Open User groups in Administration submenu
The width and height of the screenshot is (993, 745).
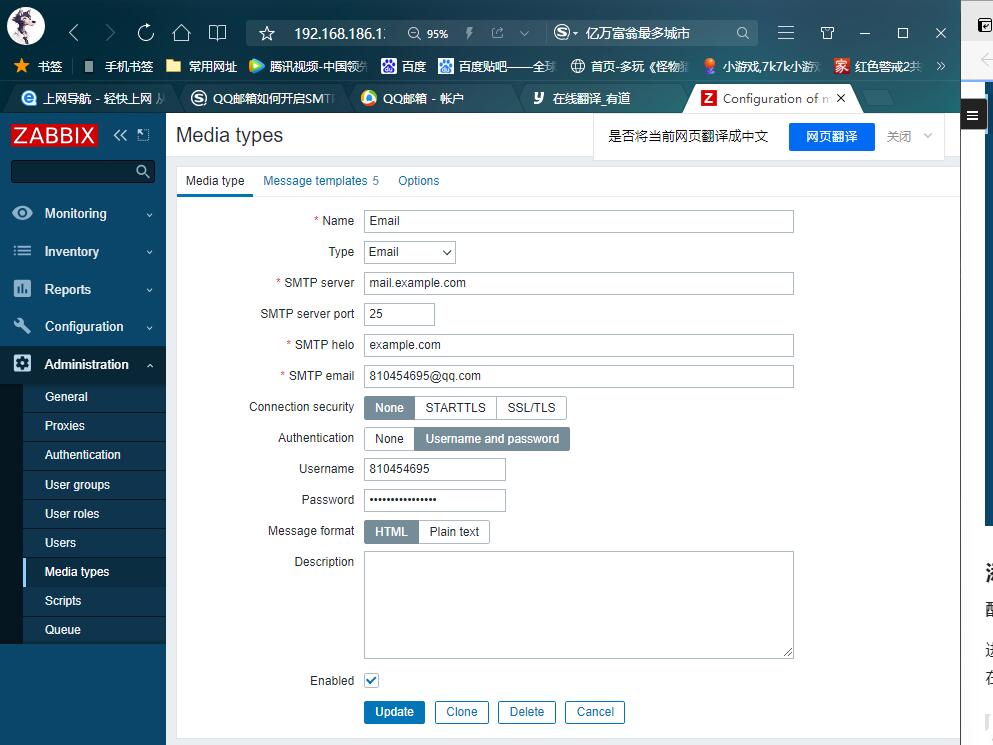click(94, 485)
